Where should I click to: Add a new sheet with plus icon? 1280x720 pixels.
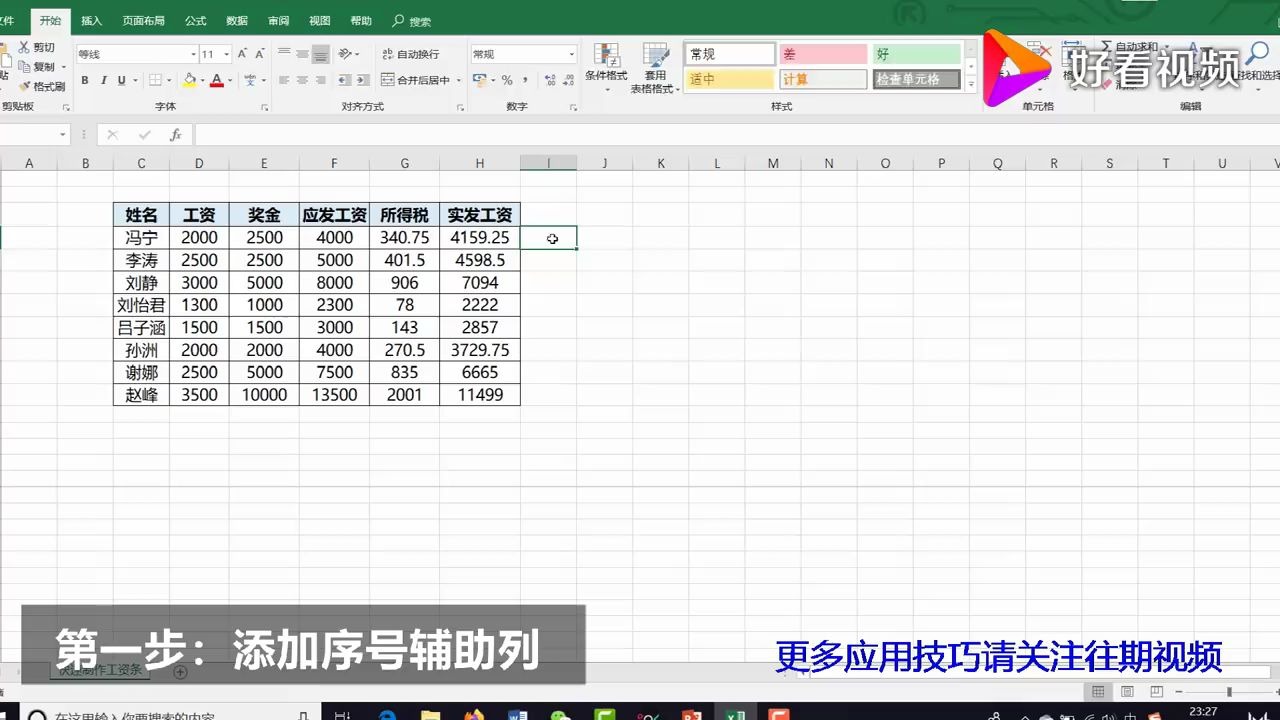pyautogui.click(x=181, y=672)
